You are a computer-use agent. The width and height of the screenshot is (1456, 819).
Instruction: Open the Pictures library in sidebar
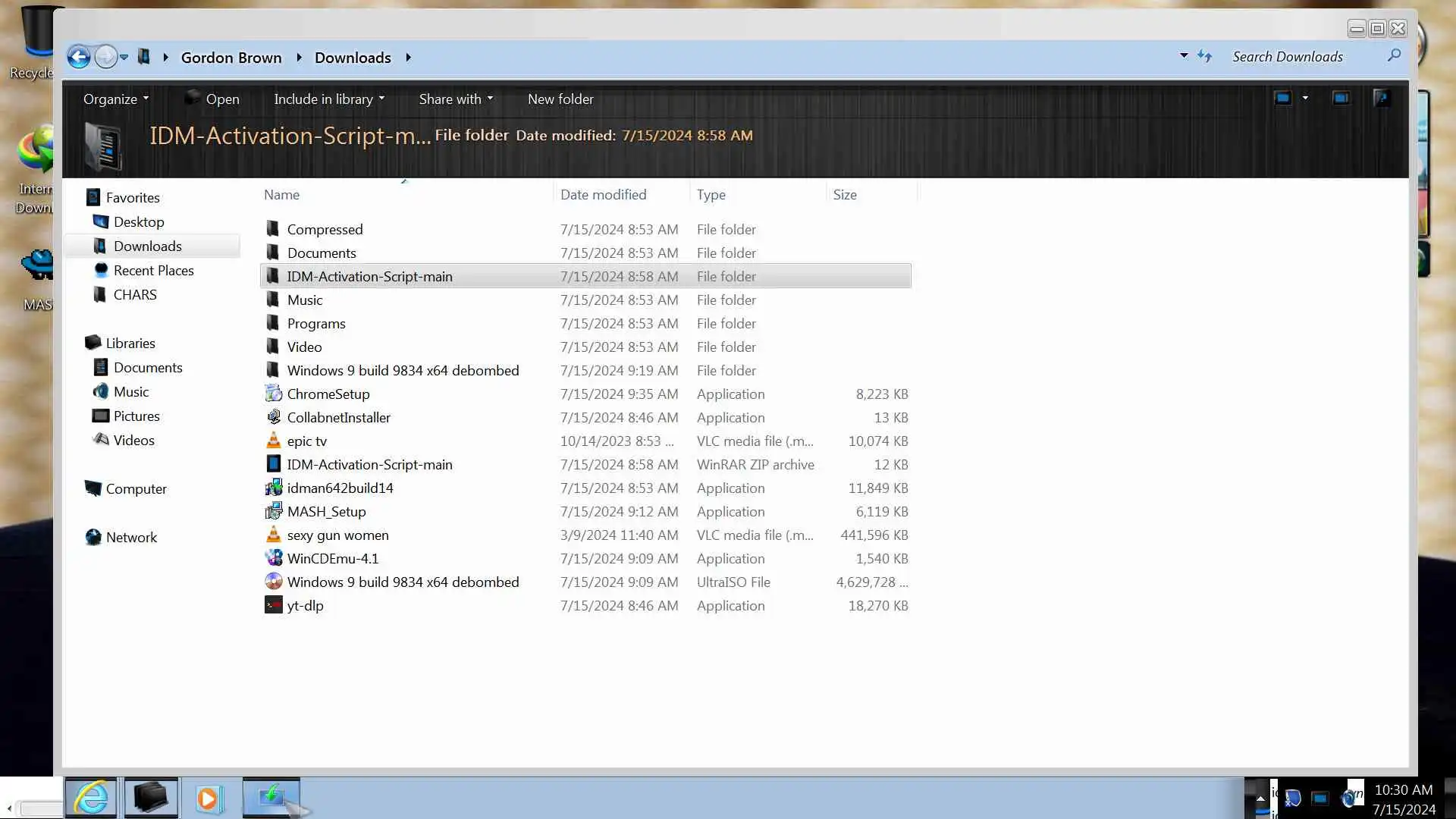tap(136, 416)
